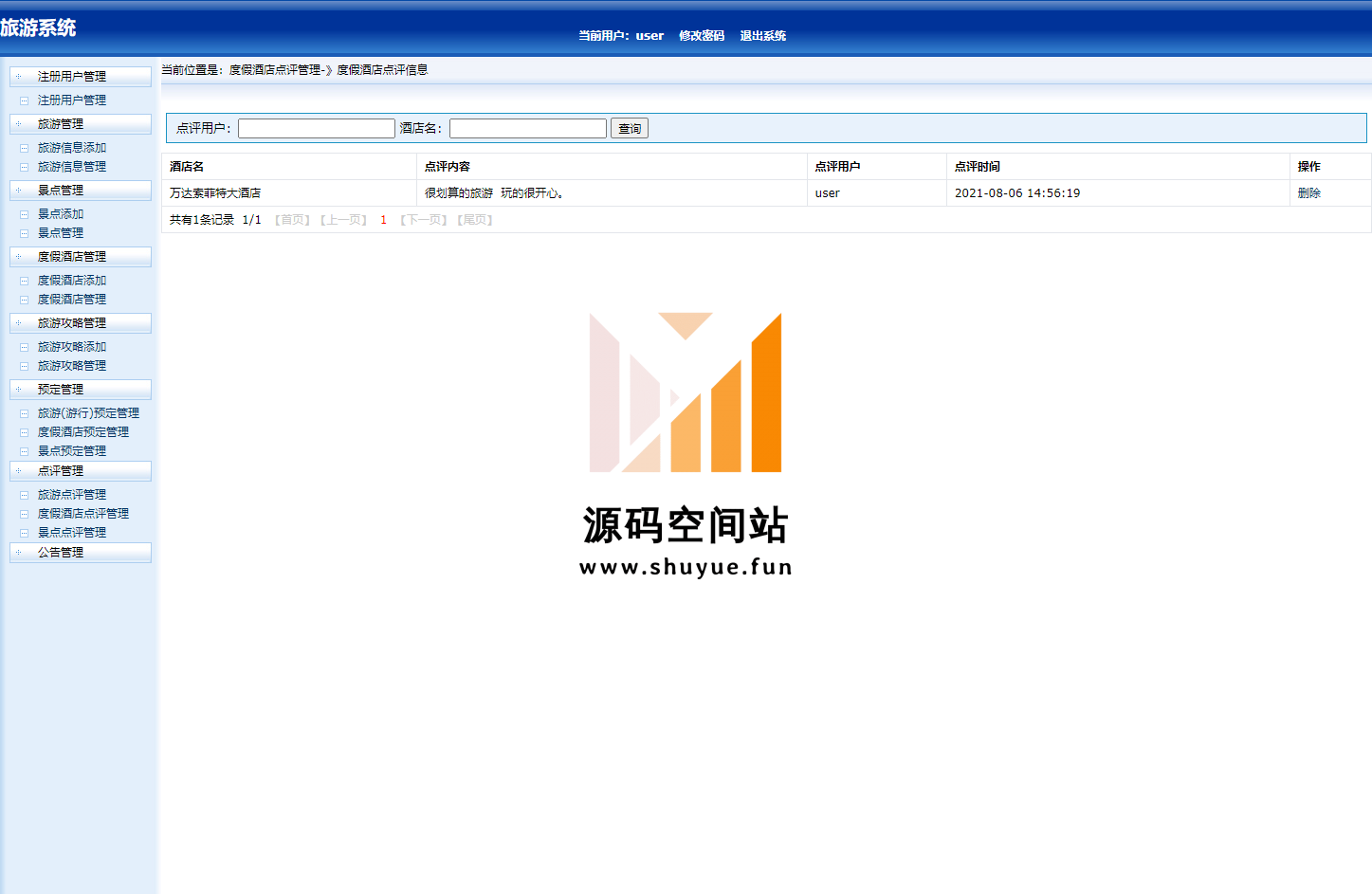This screenshot has height=894, width=1372.
Task: Click the icon before 景点预定管理
Action: click(24, 451)
